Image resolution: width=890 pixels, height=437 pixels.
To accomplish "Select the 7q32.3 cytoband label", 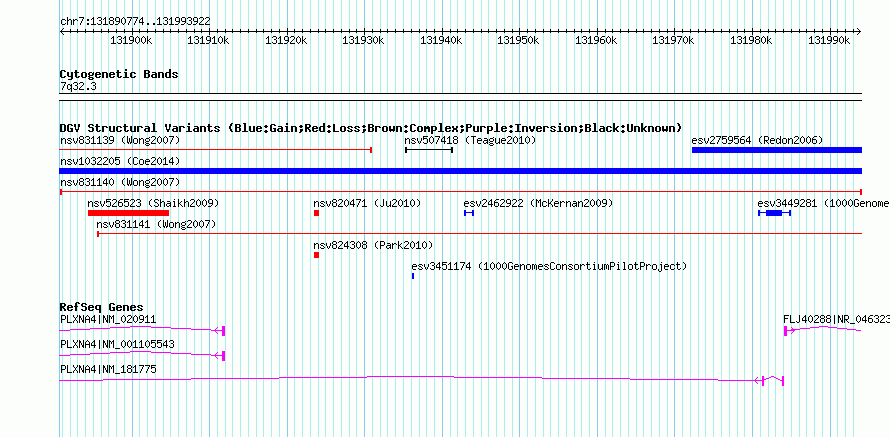I will (x=78, y=86).
